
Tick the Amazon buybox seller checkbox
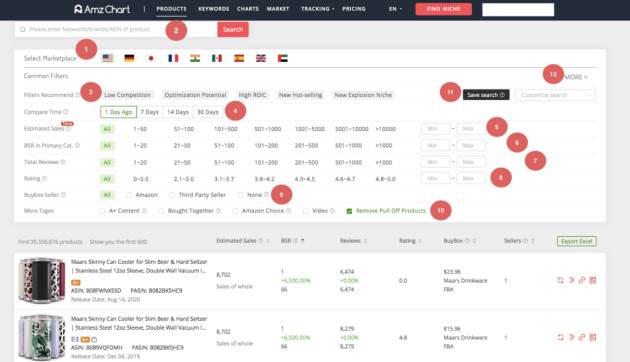(129, 195)
